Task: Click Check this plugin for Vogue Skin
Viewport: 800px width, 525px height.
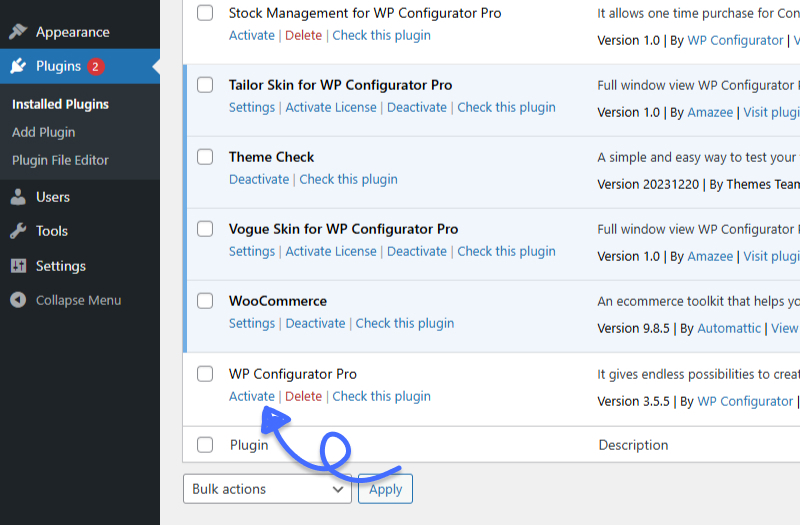Action: tap(506, 251)
